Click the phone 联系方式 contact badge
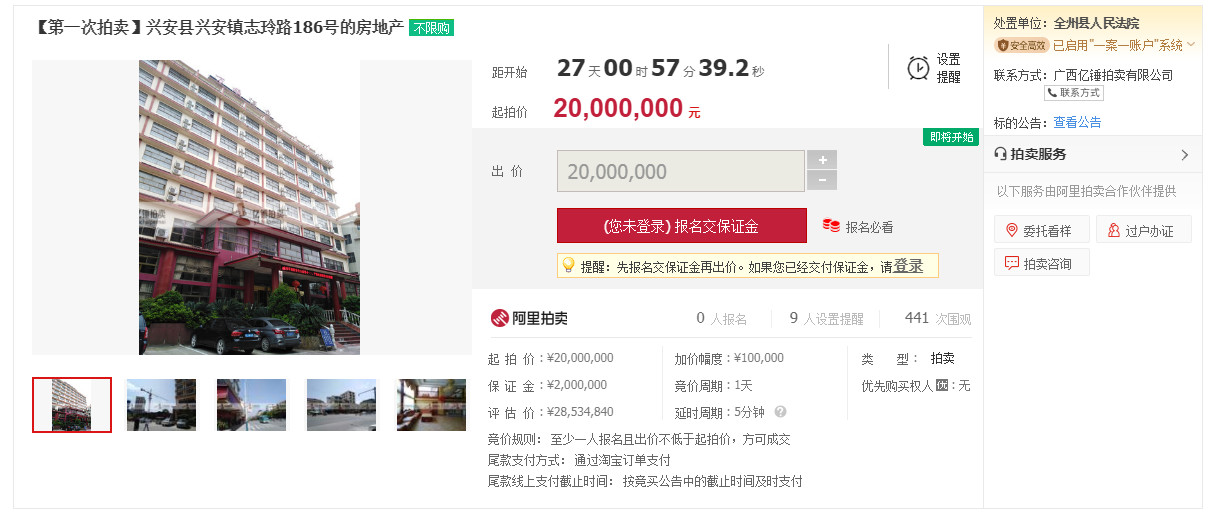1215x532 pixels. pos(1073,92)
